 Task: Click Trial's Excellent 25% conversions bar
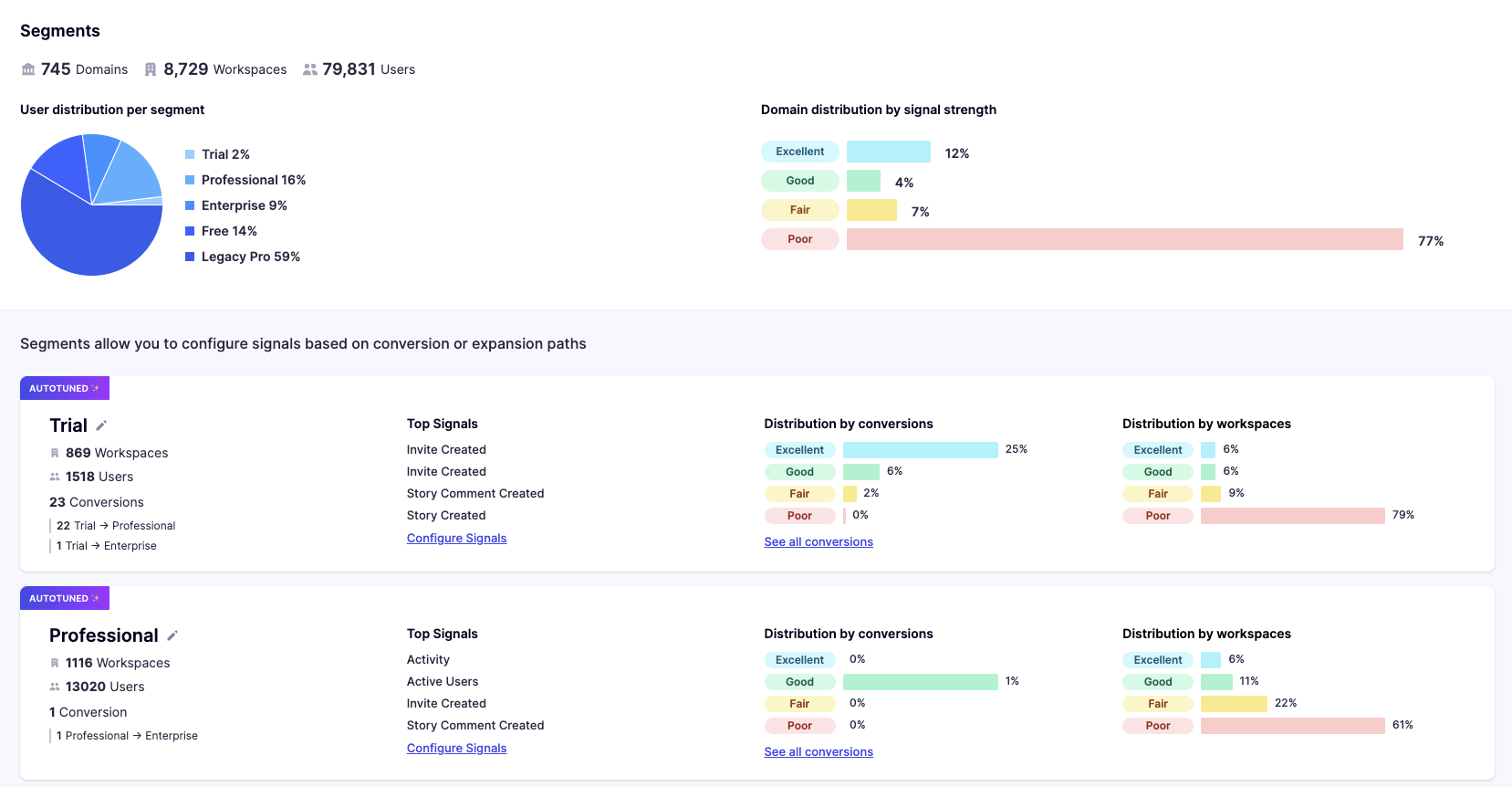click(921, 450)
